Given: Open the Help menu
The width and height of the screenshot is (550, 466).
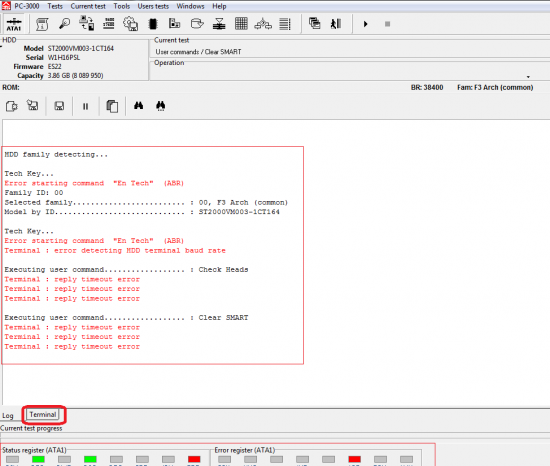Looking at the screenshot, I should coord(219,6).
